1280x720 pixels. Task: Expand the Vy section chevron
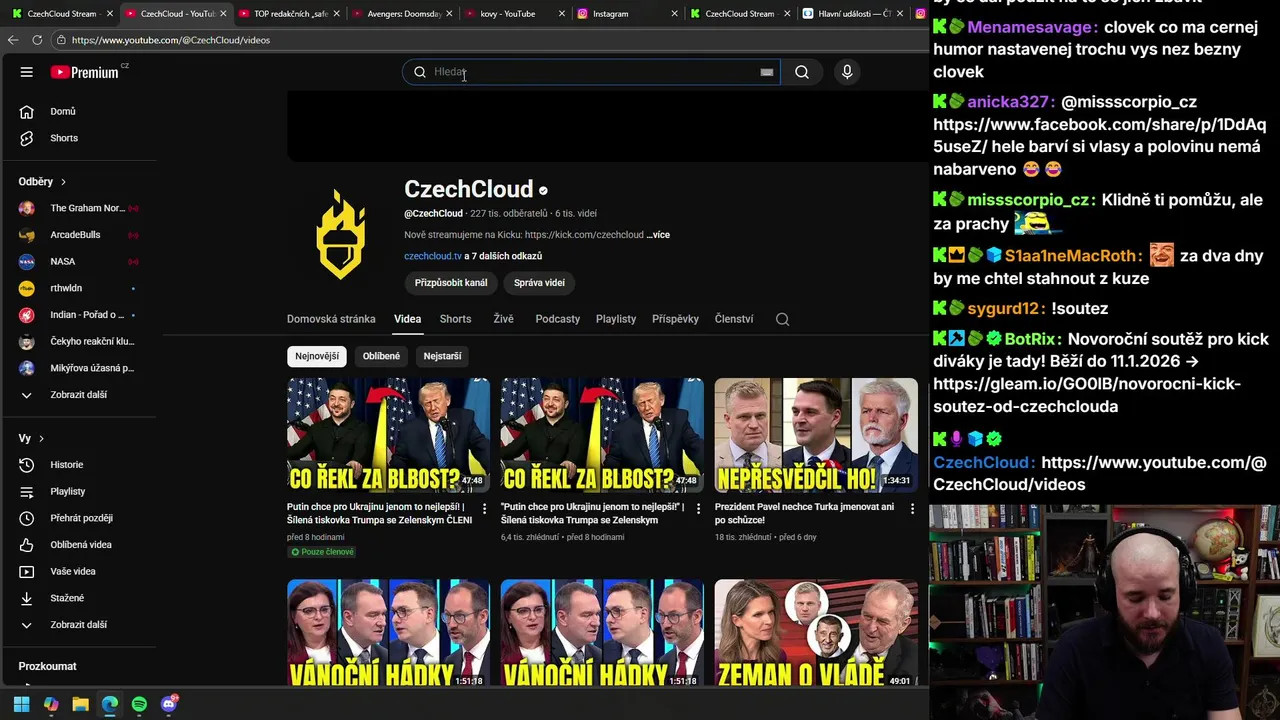pyautogui.click(x=41, y=439)
